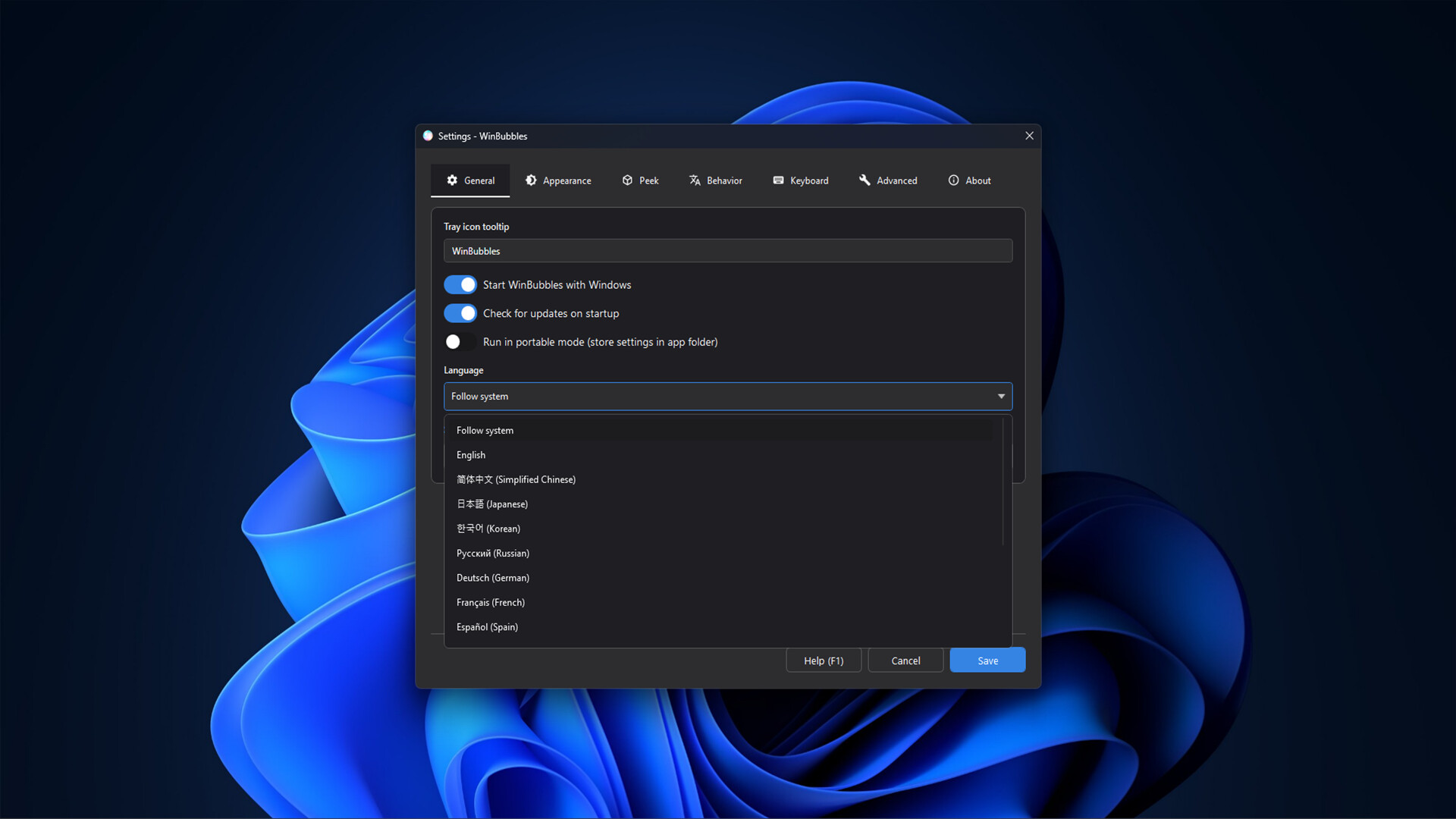Click the WinBubbles icon in the title bar
The image size is (1456, 819).
coord(428,136)
